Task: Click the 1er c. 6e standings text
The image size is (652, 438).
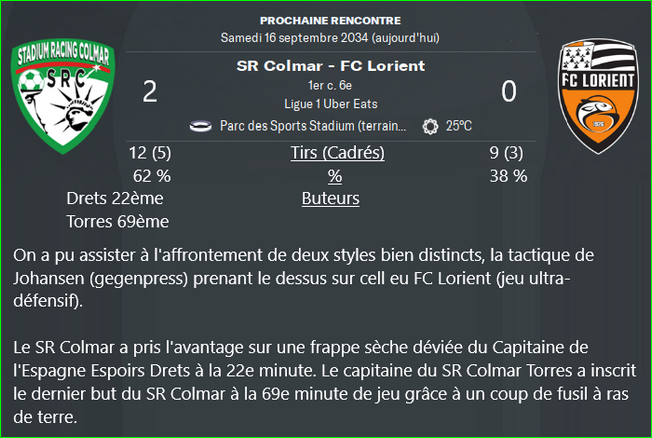Action: click(x=330, y=85)
